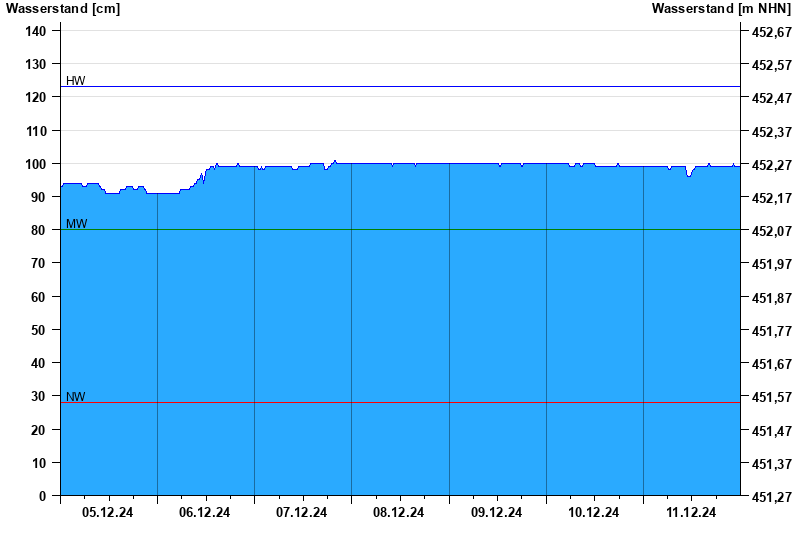Click the 452,07 value on right axis
Viewport: 800px width, 550px height.
click(771, 231)
